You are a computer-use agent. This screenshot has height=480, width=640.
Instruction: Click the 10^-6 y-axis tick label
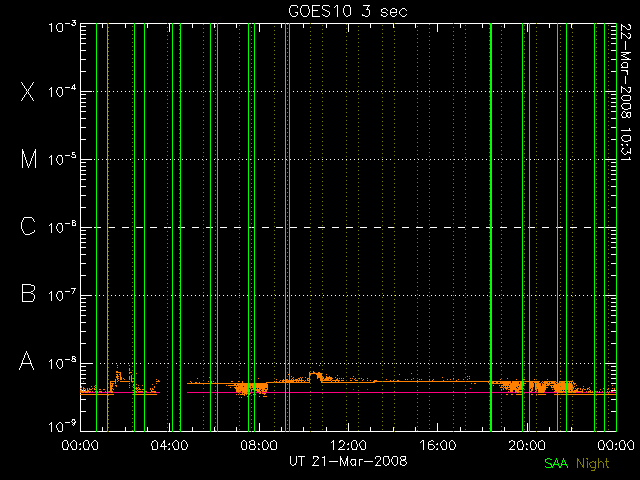click(x=62, y=227)
